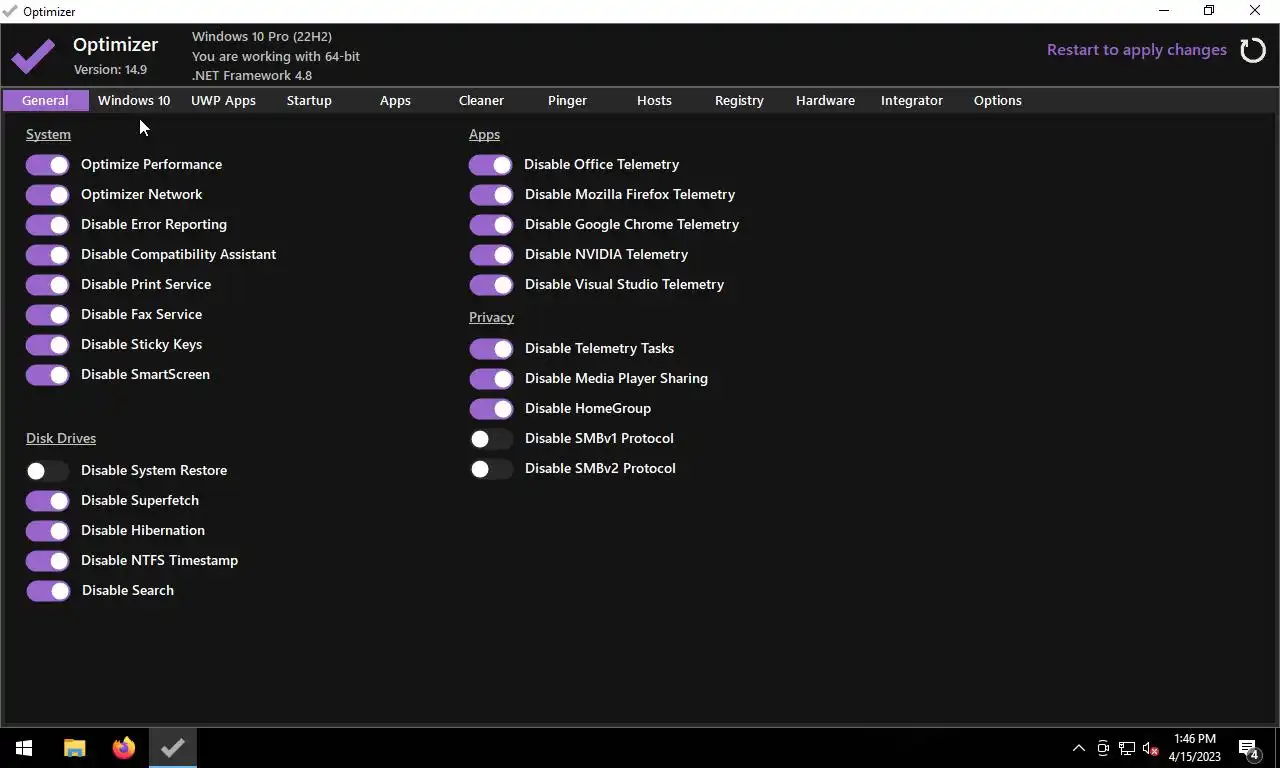This screenshot has height=768, width=1280.
Task: Toggle Disable Office Telemetry switch
Action: pyautogui.click(x=491, y=165)
